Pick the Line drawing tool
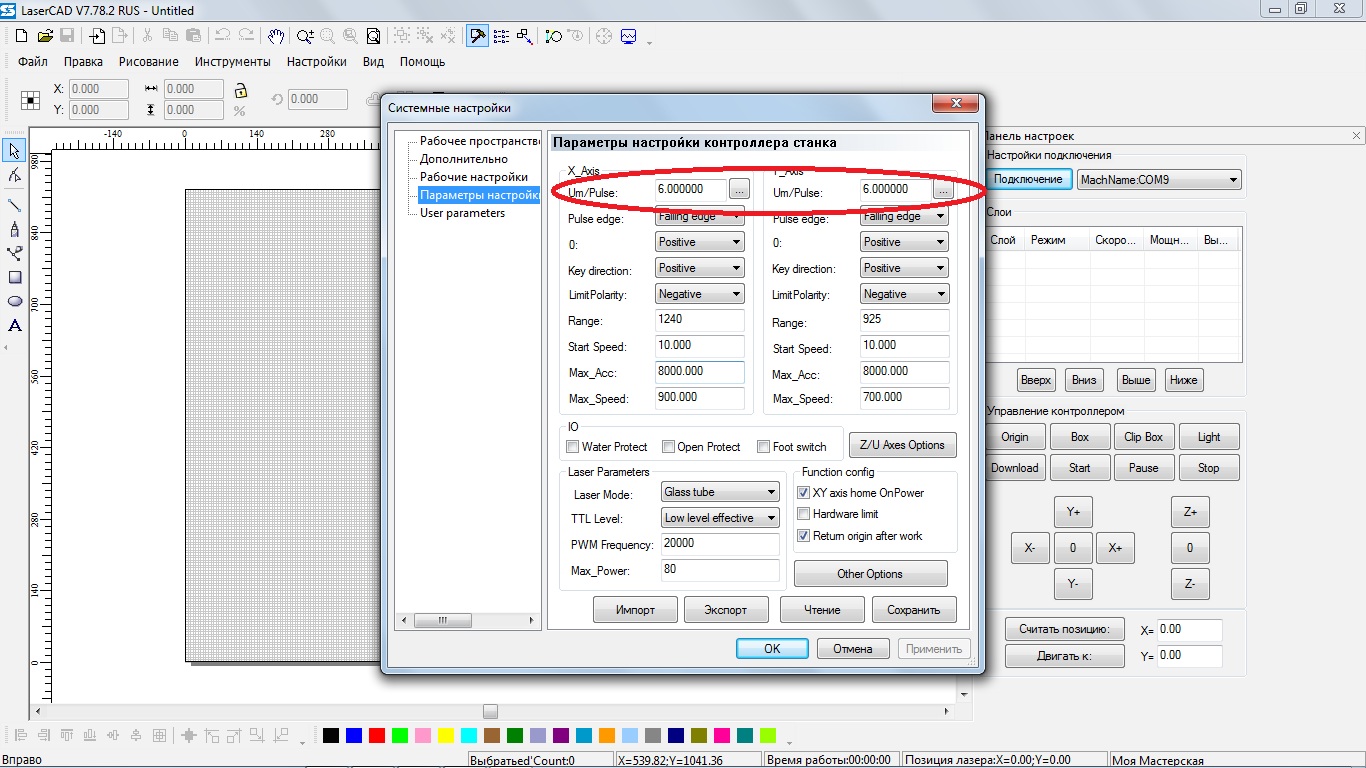This screenshot has height=768, width=1366. coord(15,204)
